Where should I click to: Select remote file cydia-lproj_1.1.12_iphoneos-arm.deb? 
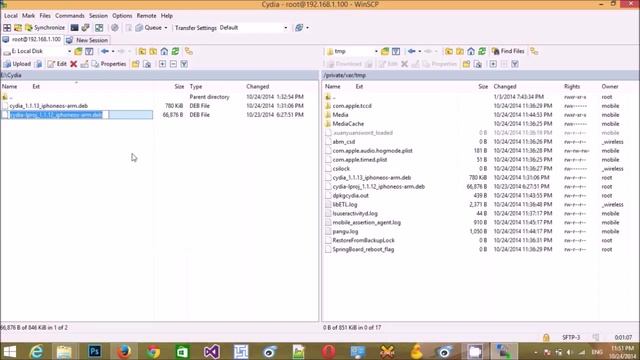pyautogui.click(x=378, y=187)
